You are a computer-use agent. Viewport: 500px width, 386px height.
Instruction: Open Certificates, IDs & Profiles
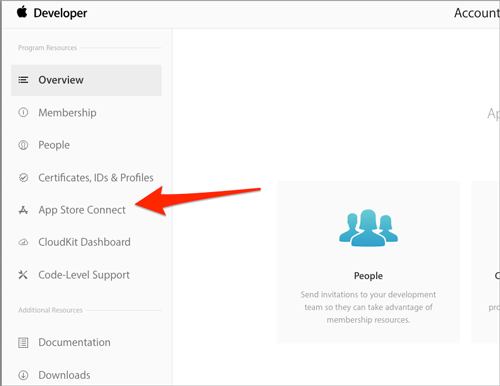96,178
